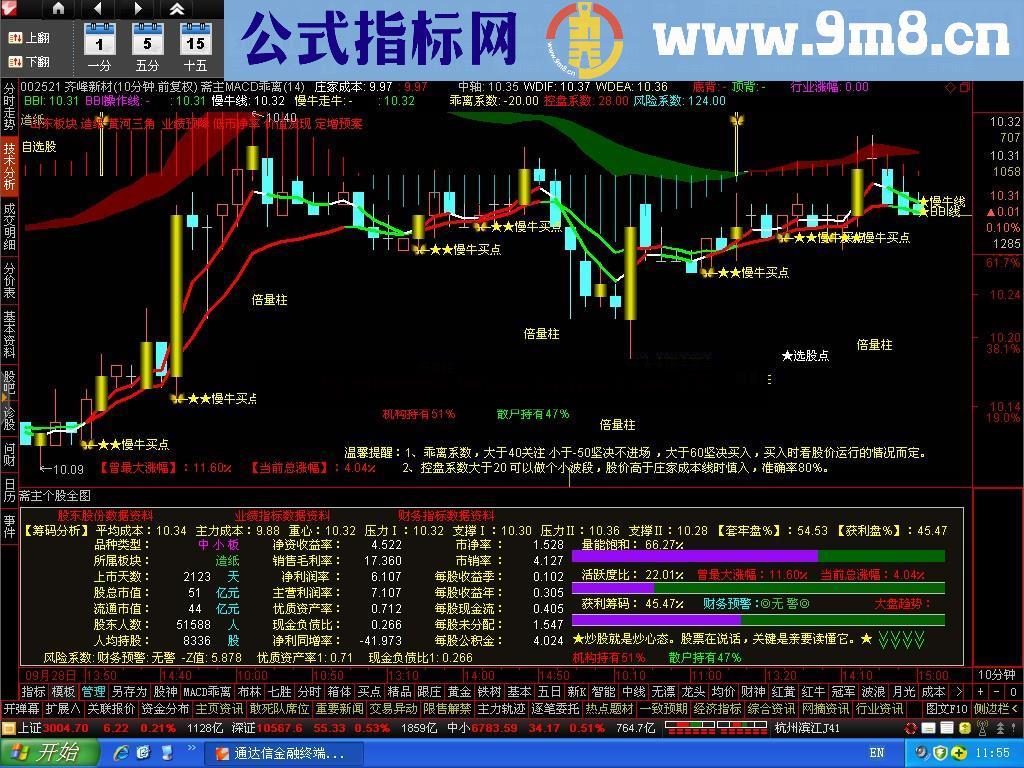Expand hidden indicator tabs with the right arrow
Screen dimensions: 1024x768
click(x=958, y=691)
